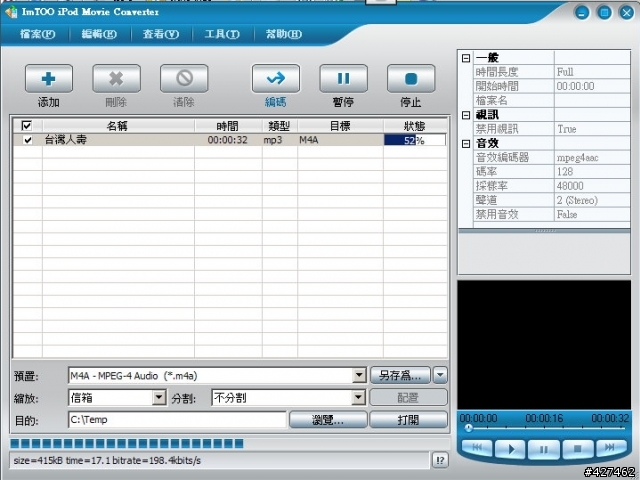
Task: Click the size/time/bitrate status text
Action: point(107,460)
